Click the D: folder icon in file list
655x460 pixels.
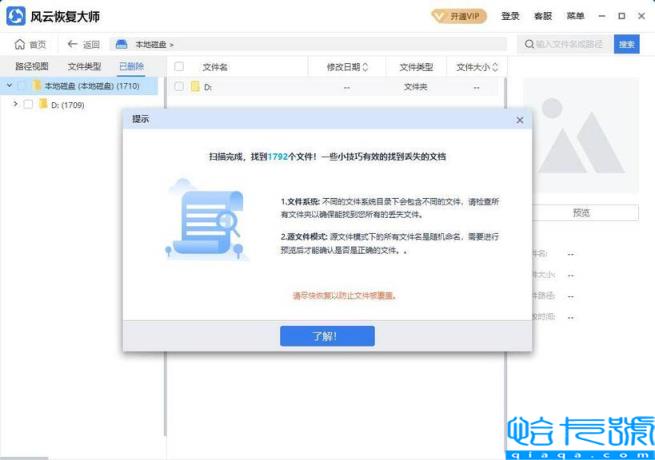click(x=195, y=86)
